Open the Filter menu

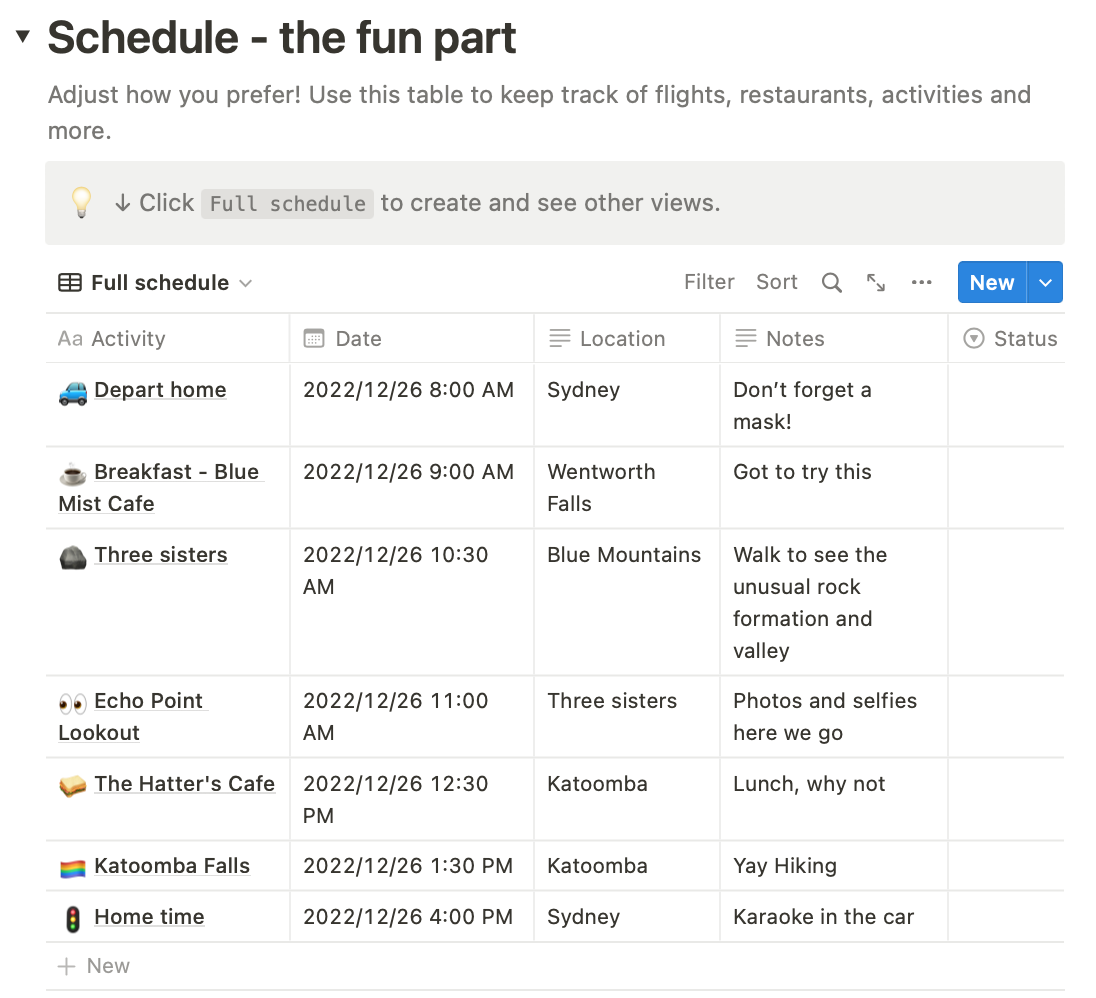tap(709, 283)
